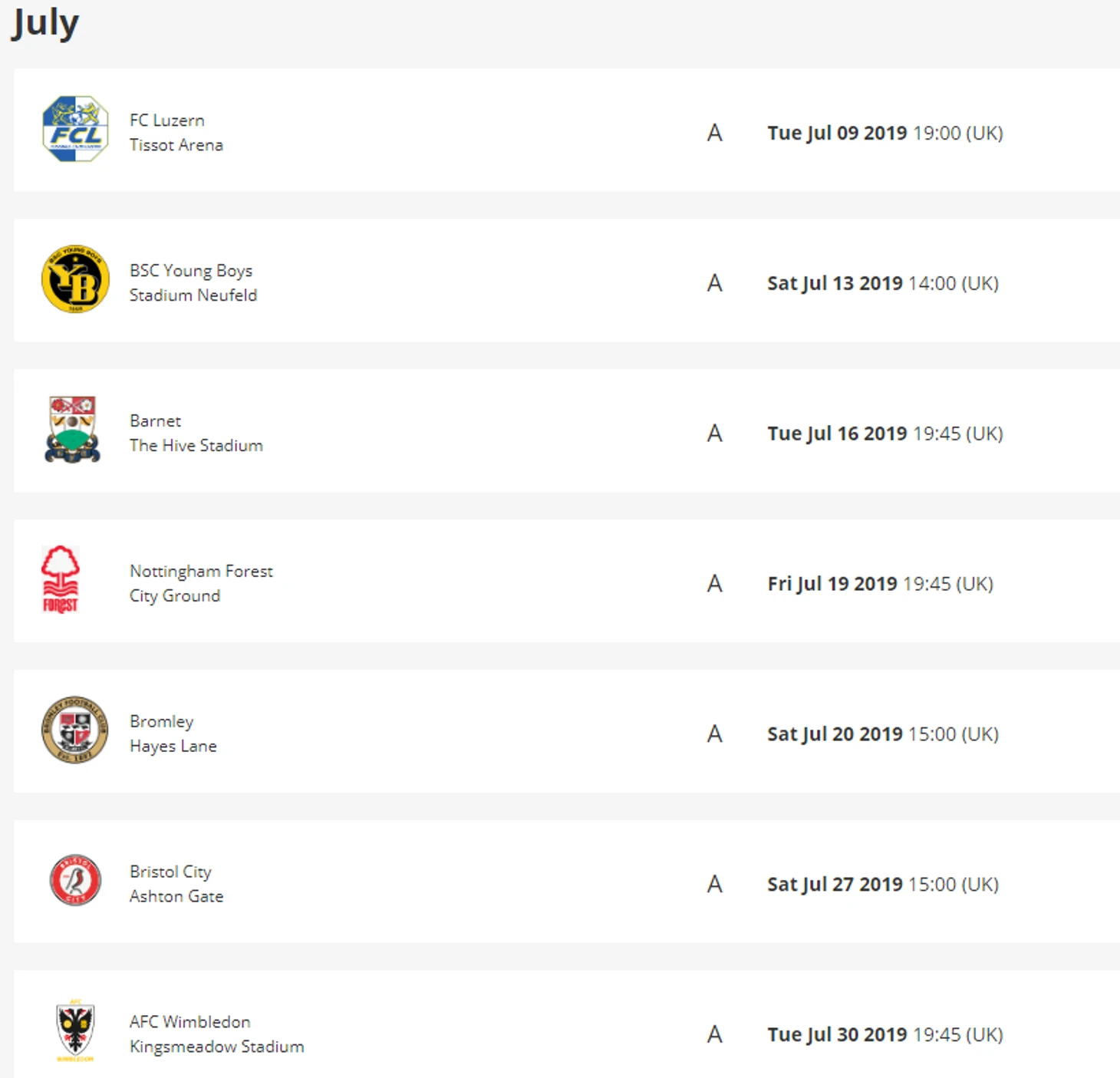This screenshot has width=1120, height=1078.
Task: Click the Nottingham Forest team name
Action: [x=201, y=572]
